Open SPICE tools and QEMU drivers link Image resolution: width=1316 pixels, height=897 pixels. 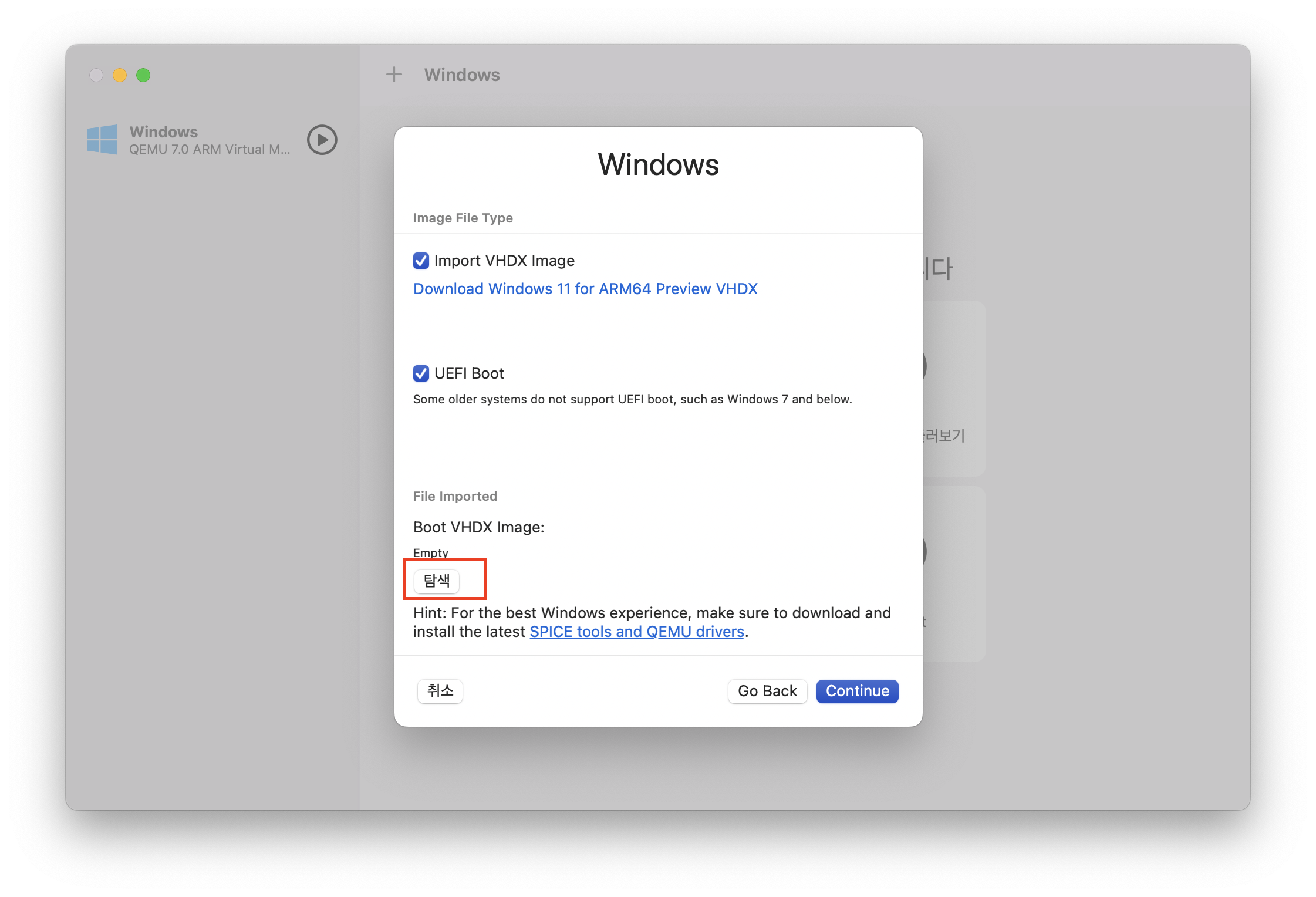[636, 632]
